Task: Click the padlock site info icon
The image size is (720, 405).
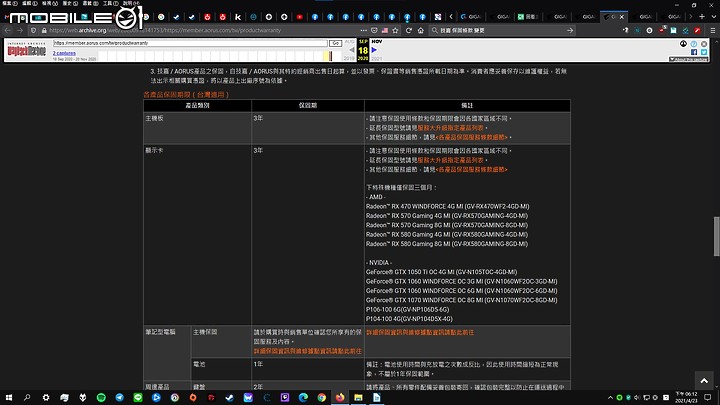Action: pos(44,30)
